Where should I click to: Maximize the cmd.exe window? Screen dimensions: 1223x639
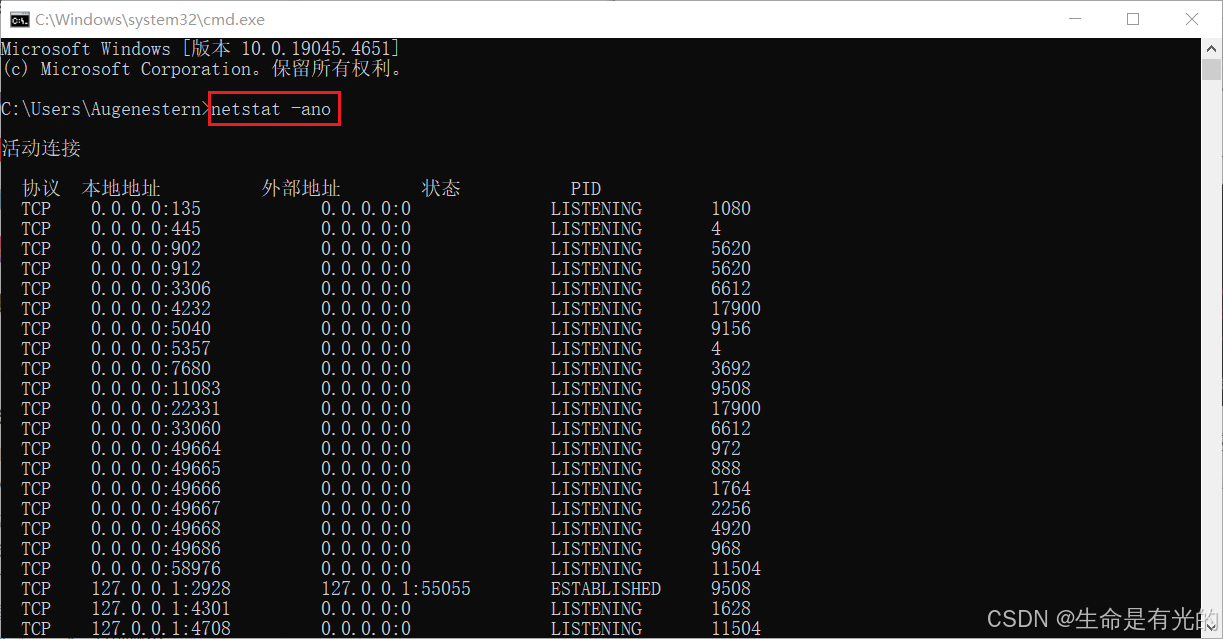coord(1133,19)
